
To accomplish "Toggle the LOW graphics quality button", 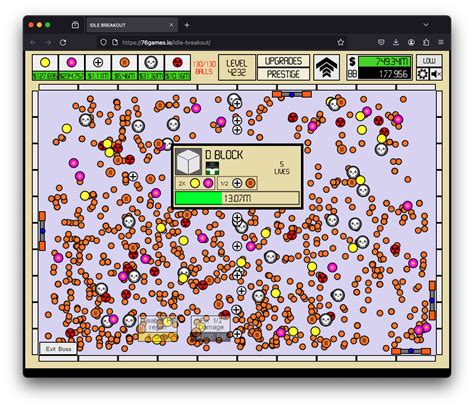I will [x=429, y=61].
